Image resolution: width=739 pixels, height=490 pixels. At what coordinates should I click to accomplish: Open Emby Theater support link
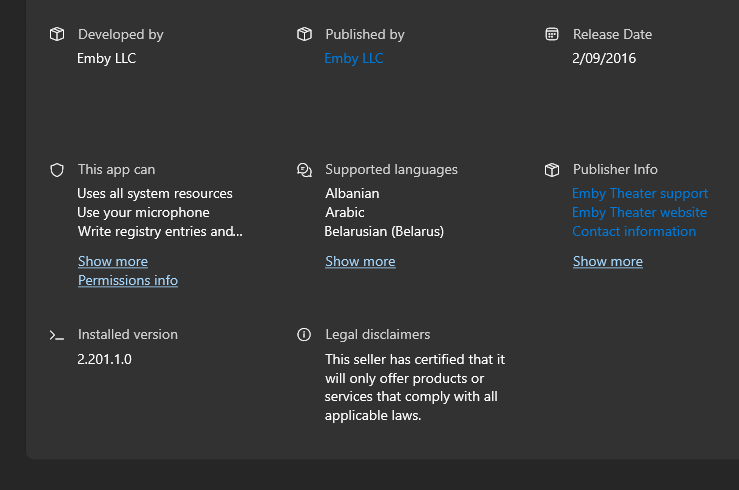[x=640, y=193]
